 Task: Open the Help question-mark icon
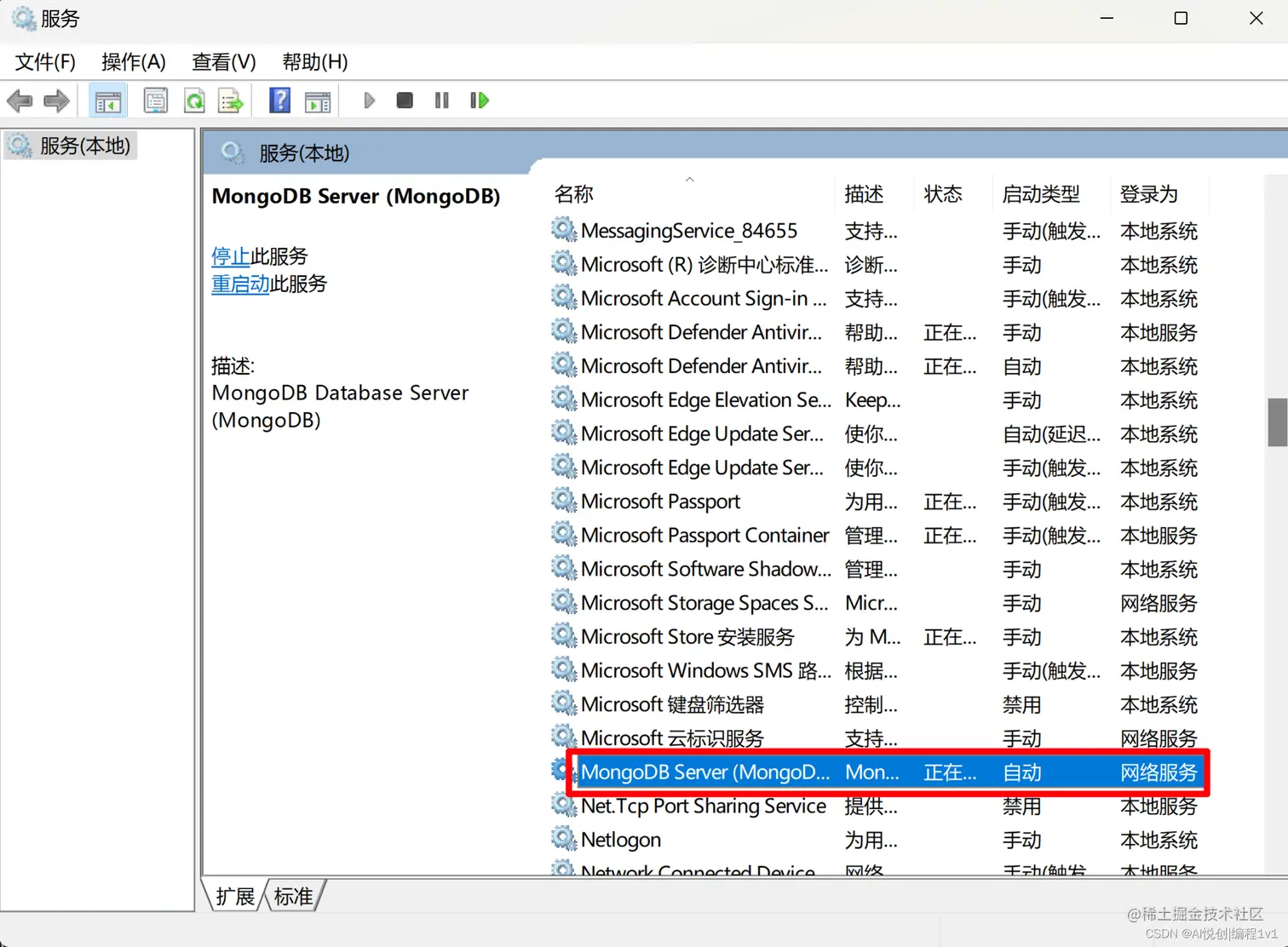[x=279, y=100]
